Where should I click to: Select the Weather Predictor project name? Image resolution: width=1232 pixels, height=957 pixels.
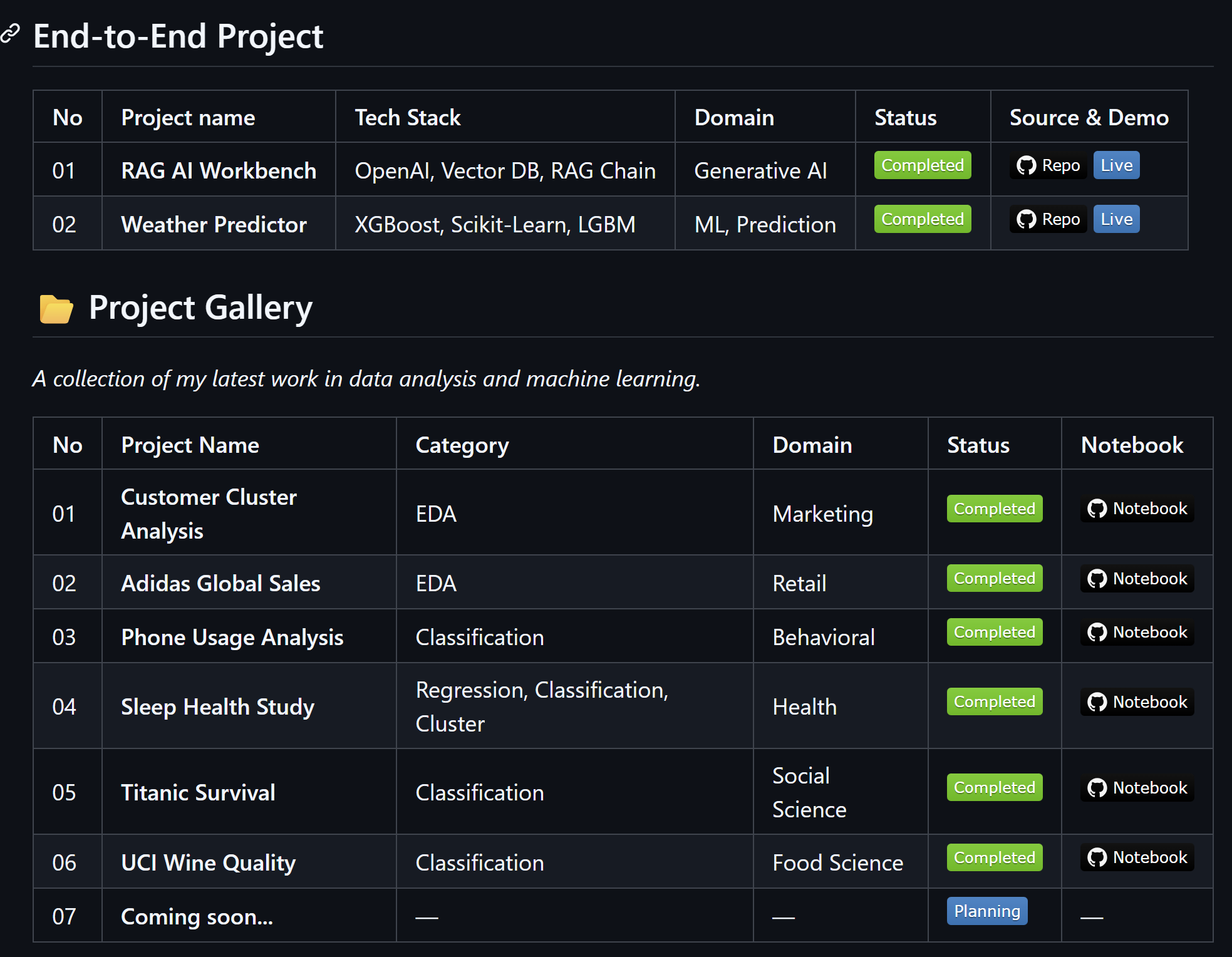pyautogui.click(x=214, y=224)
